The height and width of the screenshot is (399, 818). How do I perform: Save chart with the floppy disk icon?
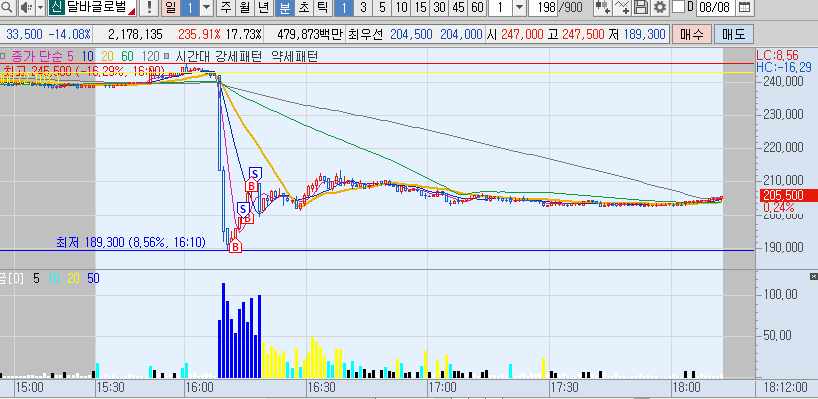pos(641,7)
